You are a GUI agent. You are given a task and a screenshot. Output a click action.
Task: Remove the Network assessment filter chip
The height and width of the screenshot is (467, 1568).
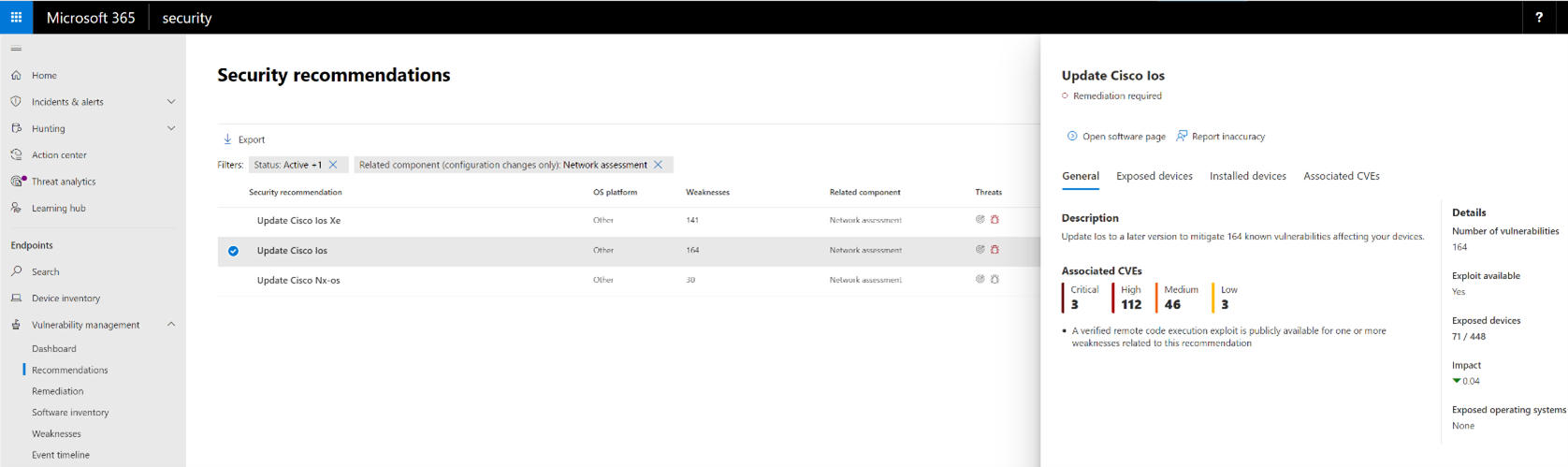(659, 165)
